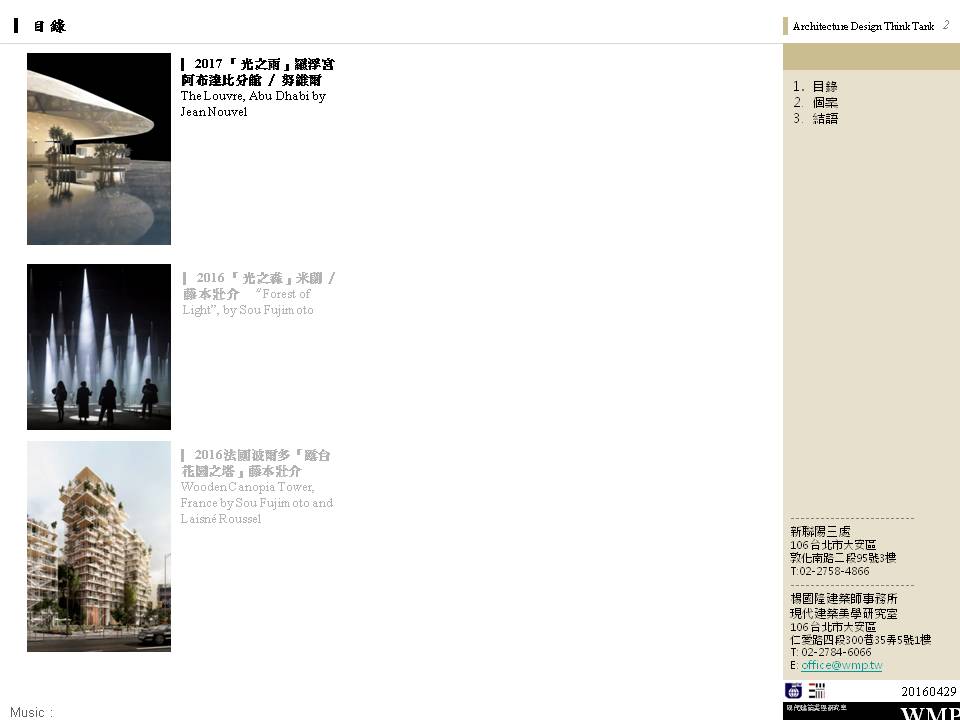Click the tan marker before Architecture Design Think Tank
Screen dimensions: 960x720
786,26
